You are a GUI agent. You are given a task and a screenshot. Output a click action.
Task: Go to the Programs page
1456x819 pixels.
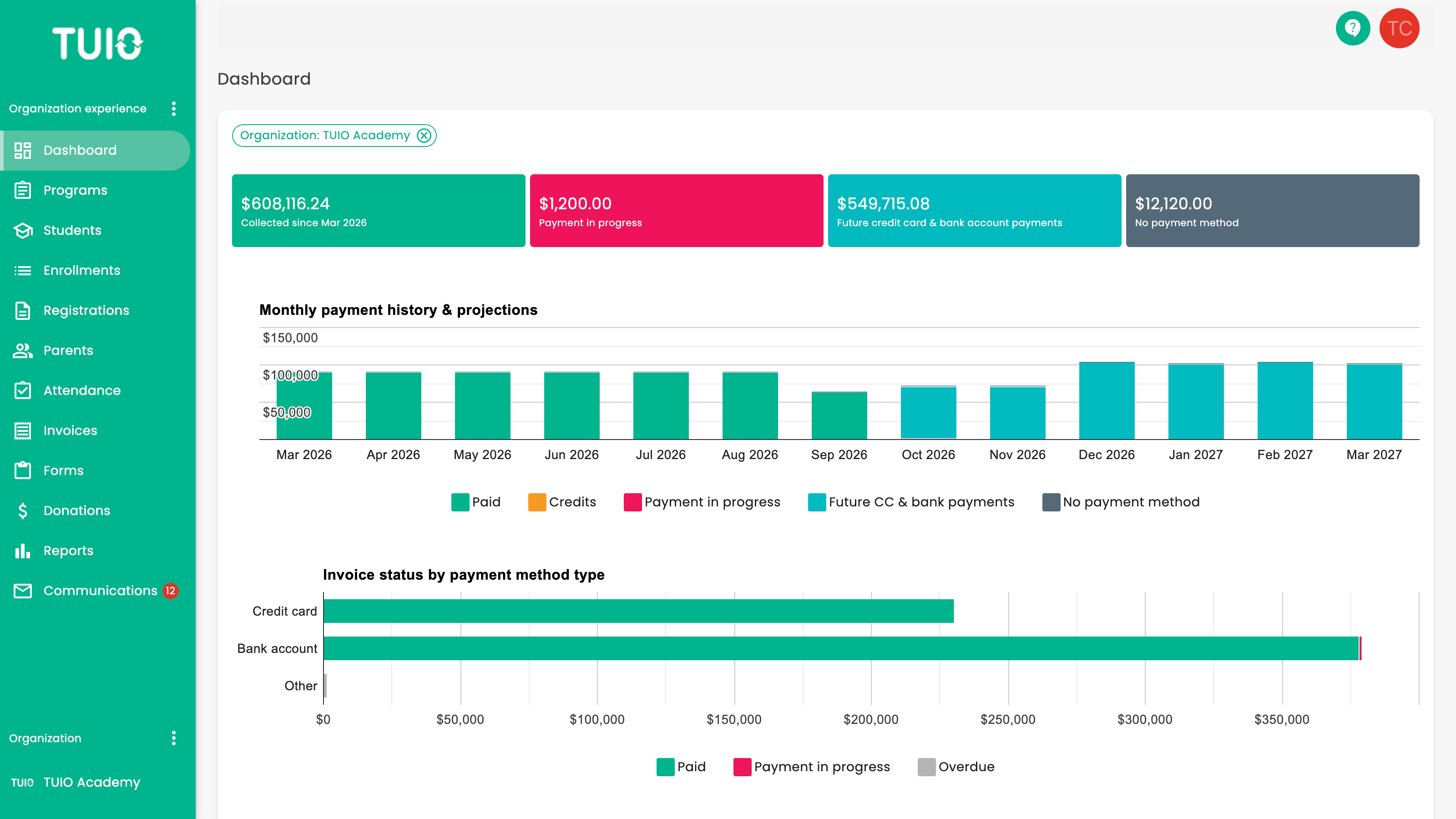(x=96, y=191)
